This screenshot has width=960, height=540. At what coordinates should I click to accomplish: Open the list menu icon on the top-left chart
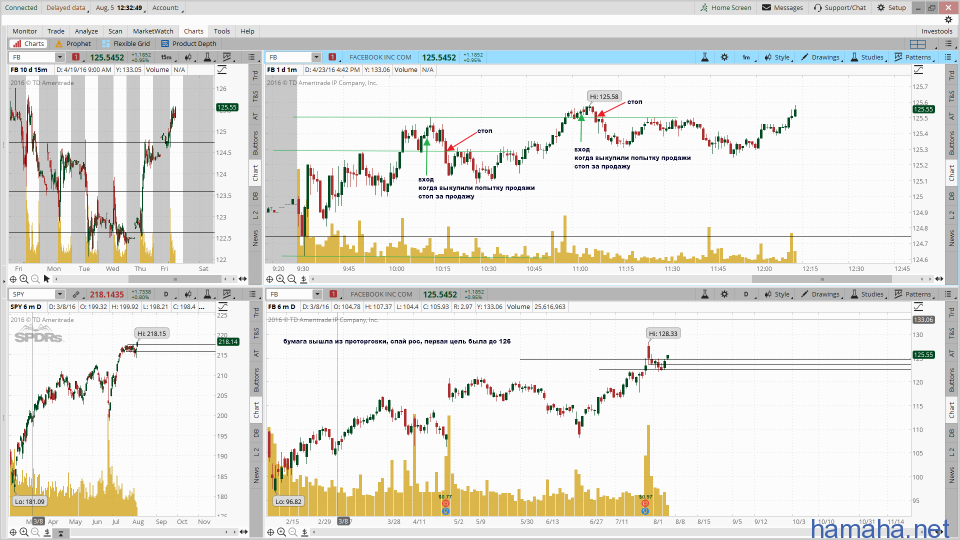pyautogui.click(x=252, y=58)
